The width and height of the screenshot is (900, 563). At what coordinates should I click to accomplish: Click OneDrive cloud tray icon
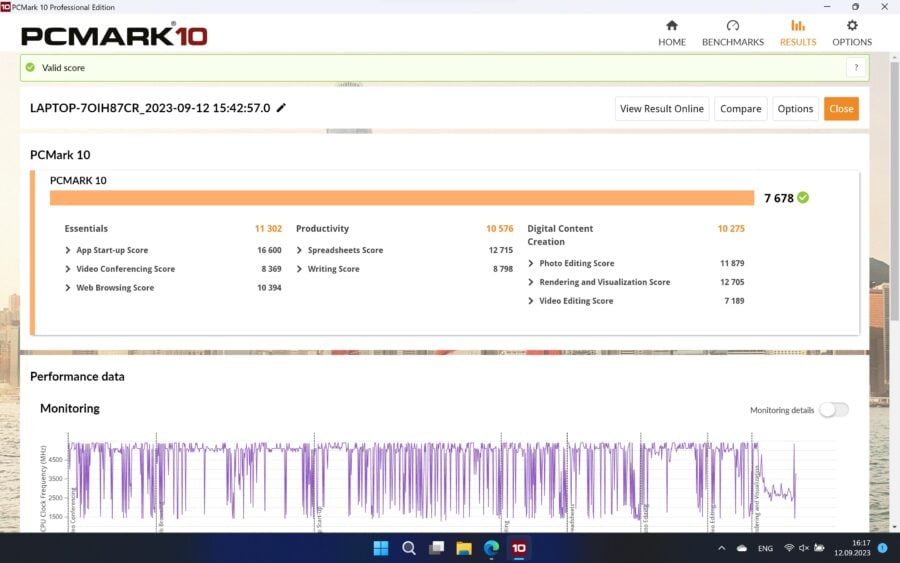click(742, 548)
